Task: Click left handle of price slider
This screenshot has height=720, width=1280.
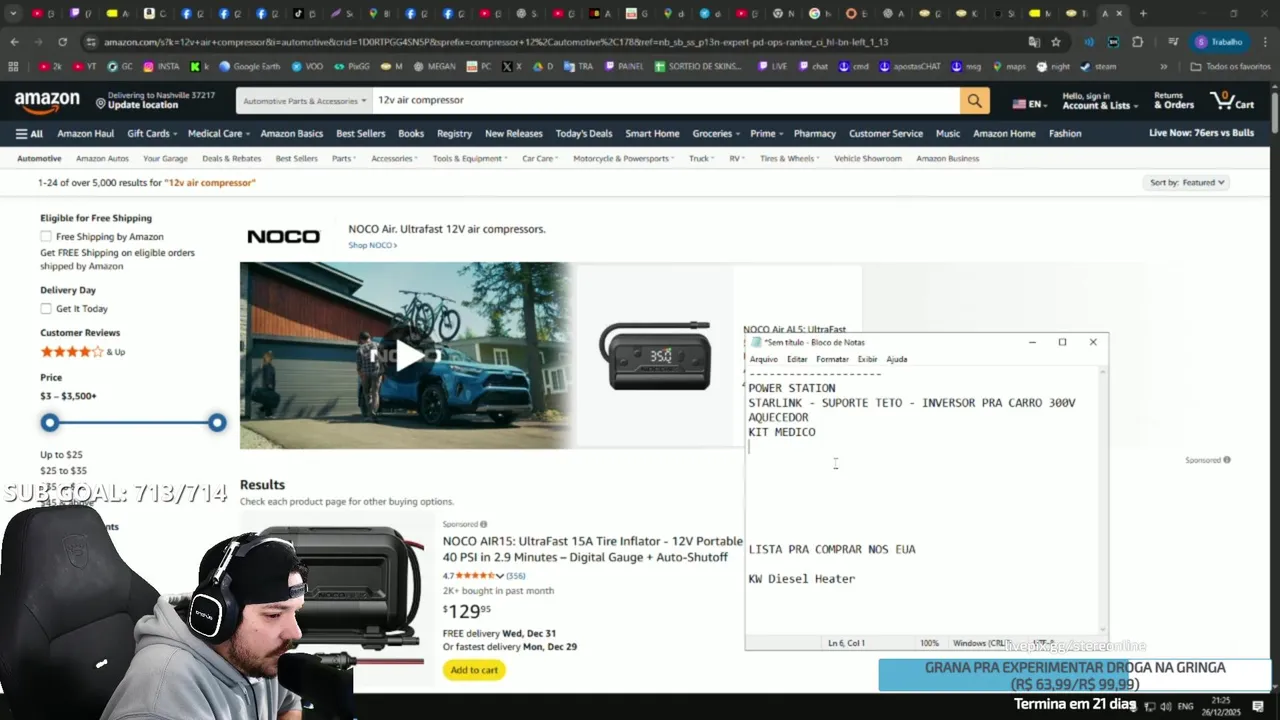Action: 49,423
